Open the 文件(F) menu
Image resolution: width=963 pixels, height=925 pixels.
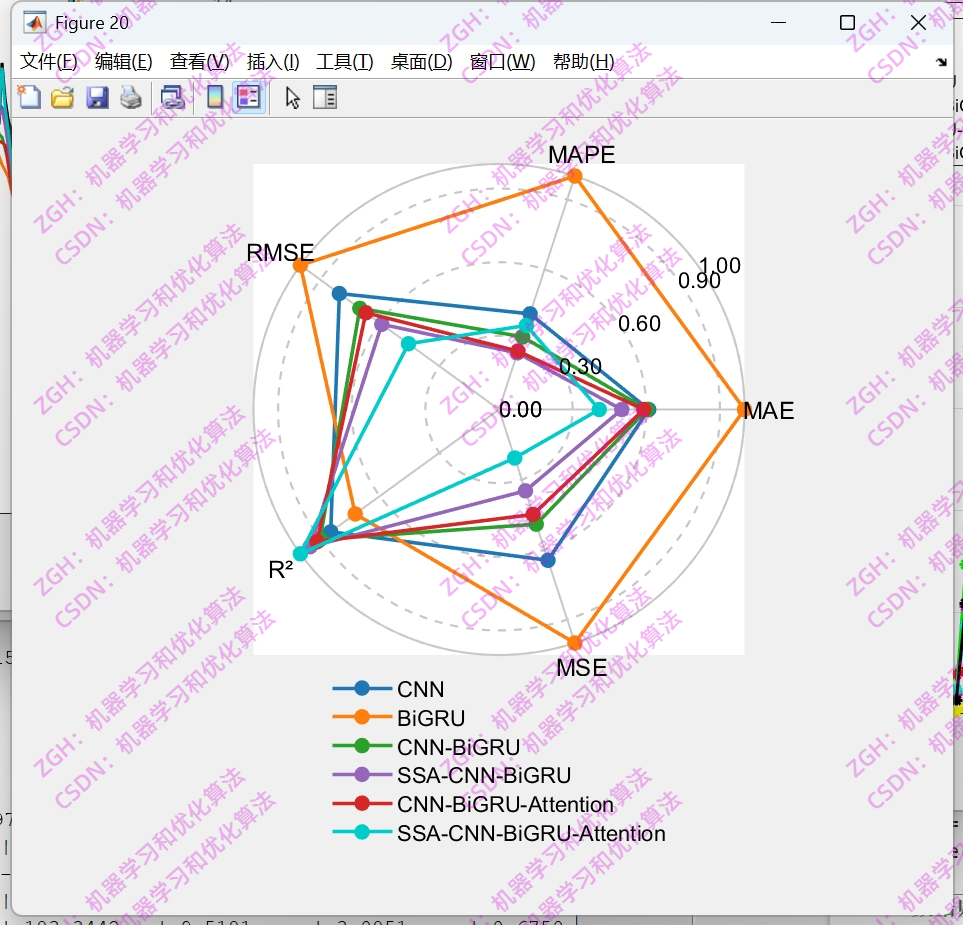click(x=49, y=61)
